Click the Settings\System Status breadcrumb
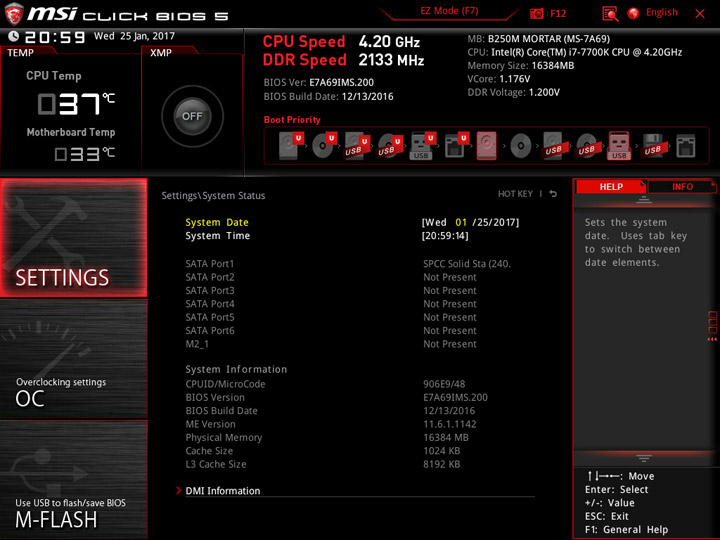The image size is (720, 540). tap(214, 196)
